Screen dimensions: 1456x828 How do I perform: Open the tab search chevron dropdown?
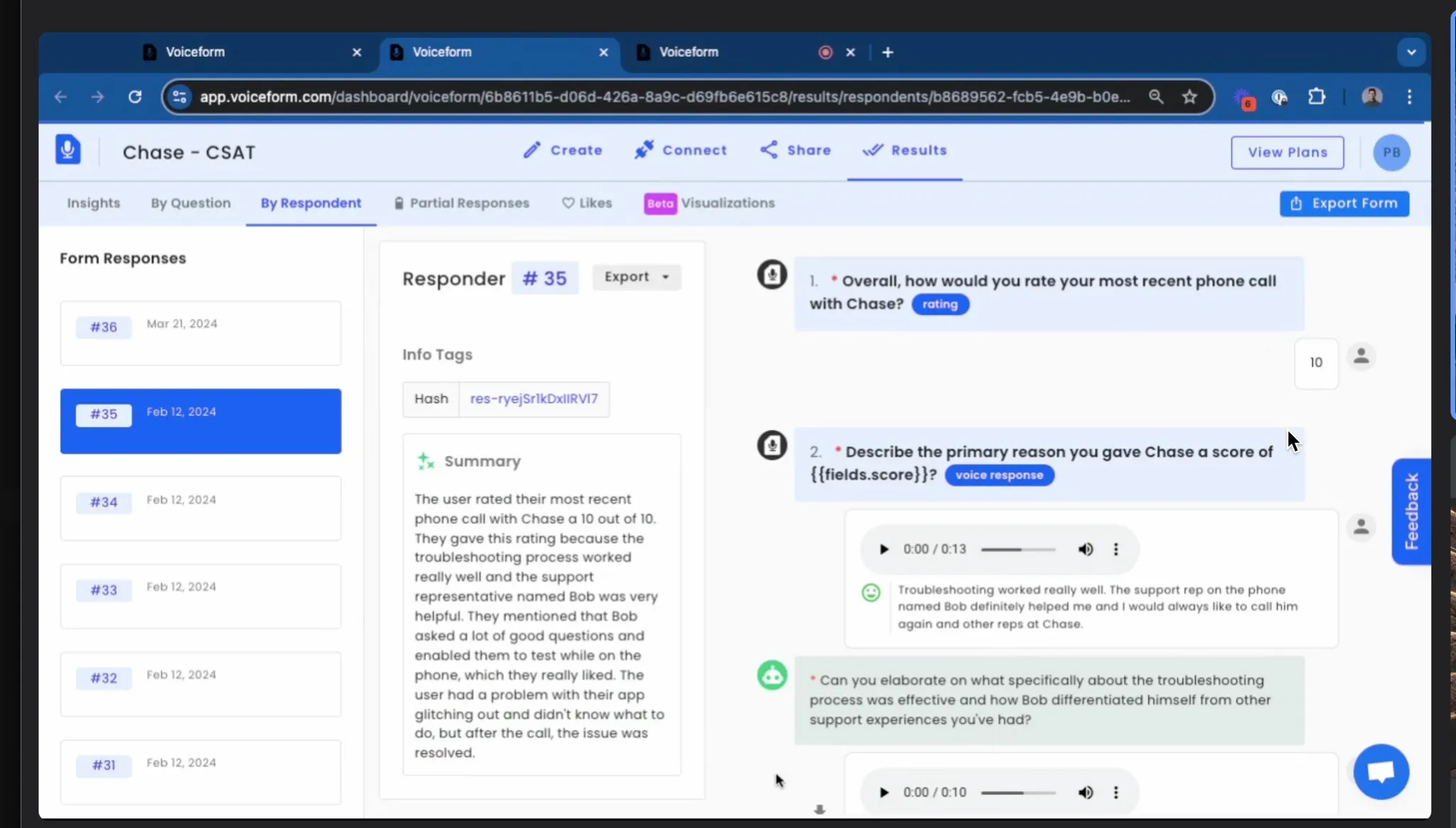[x=1410, y=52]
